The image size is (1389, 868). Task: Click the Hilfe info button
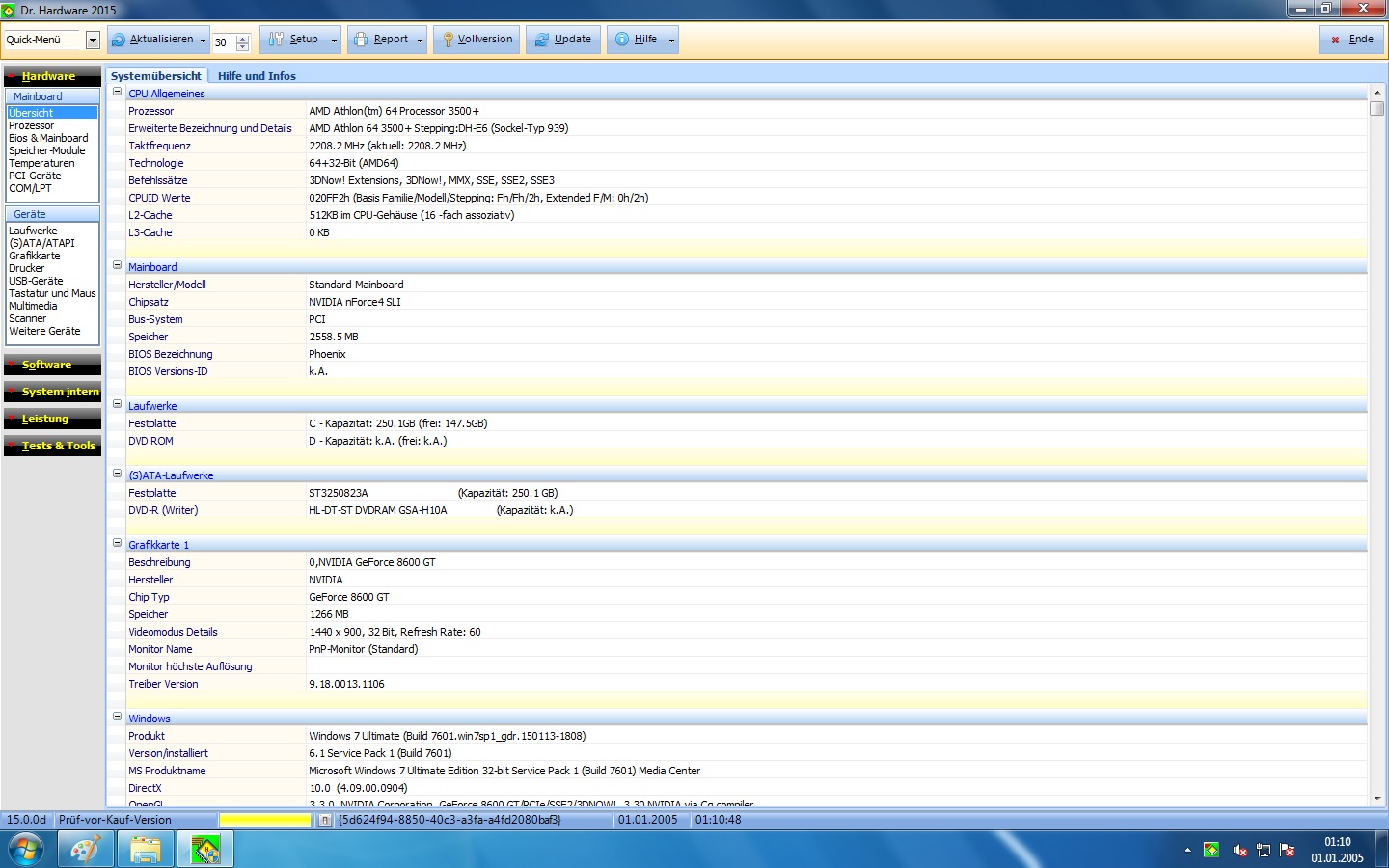coord(637,40)
